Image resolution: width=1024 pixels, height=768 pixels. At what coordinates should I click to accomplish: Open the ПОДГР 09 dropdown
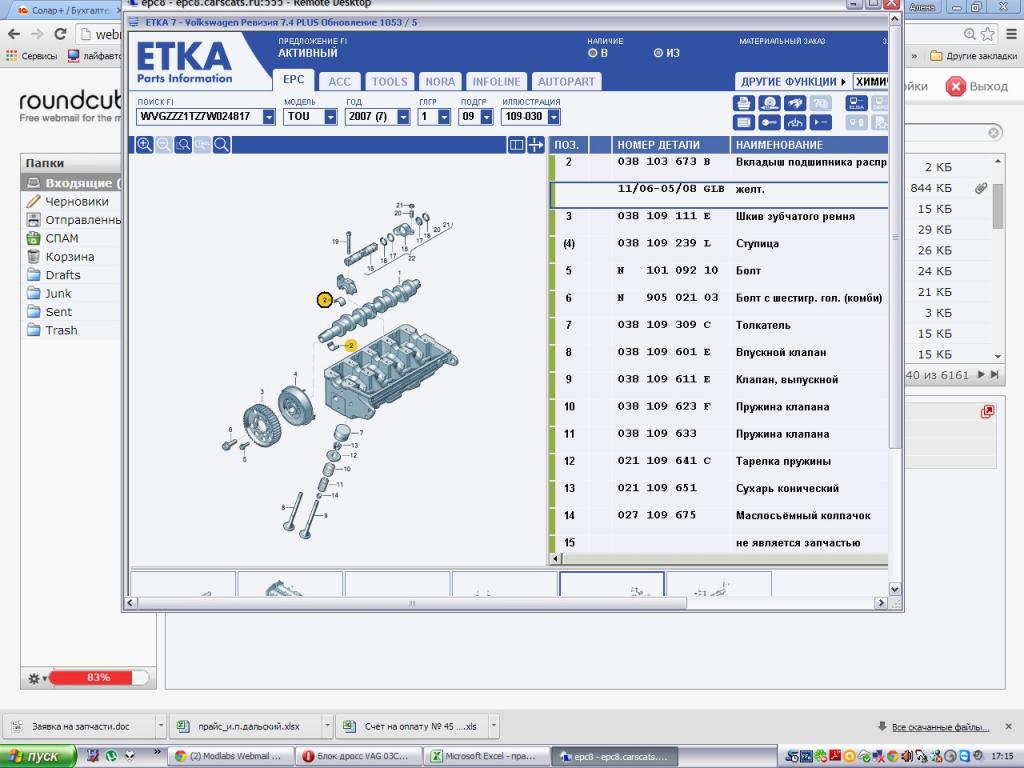coord(486,117)
